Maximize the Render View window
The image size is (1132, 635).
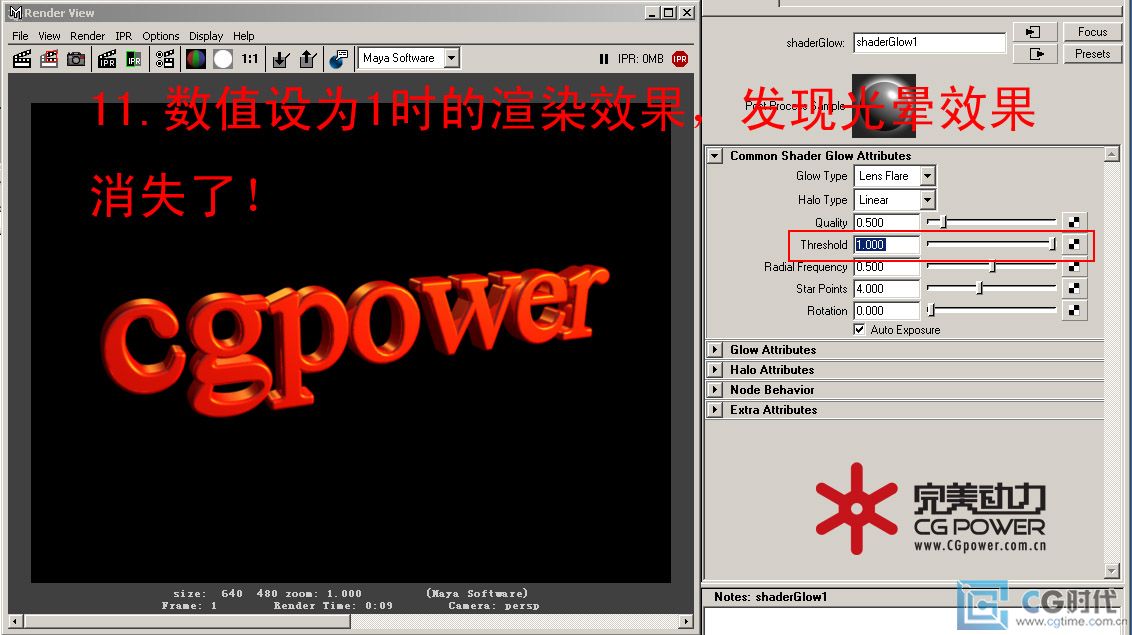point(669,13)
